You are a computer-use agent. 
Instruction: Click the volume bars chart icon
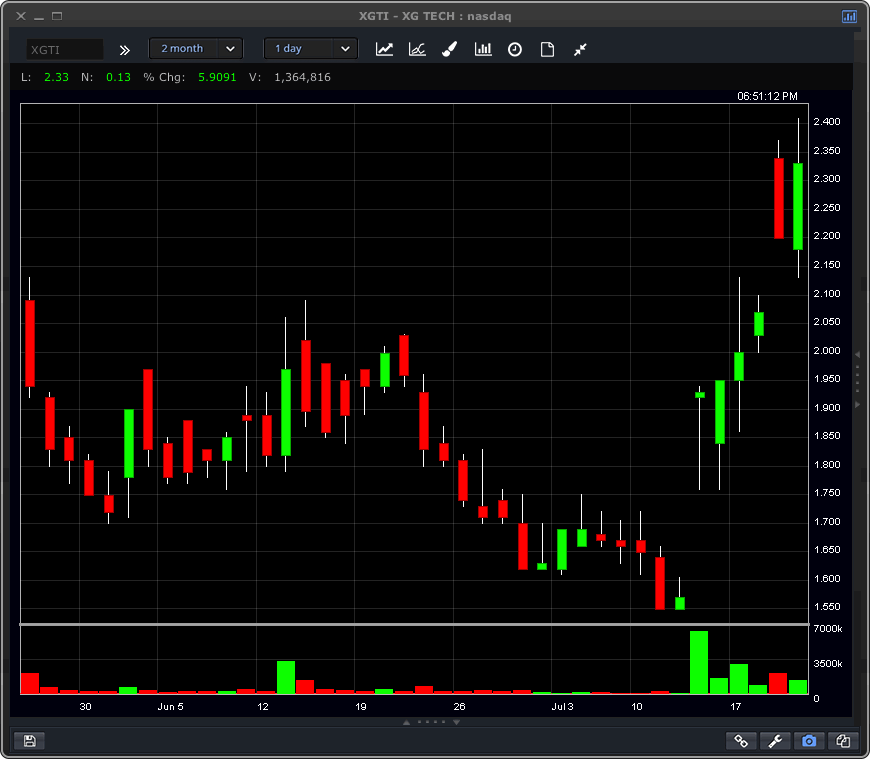pos(483,49)
